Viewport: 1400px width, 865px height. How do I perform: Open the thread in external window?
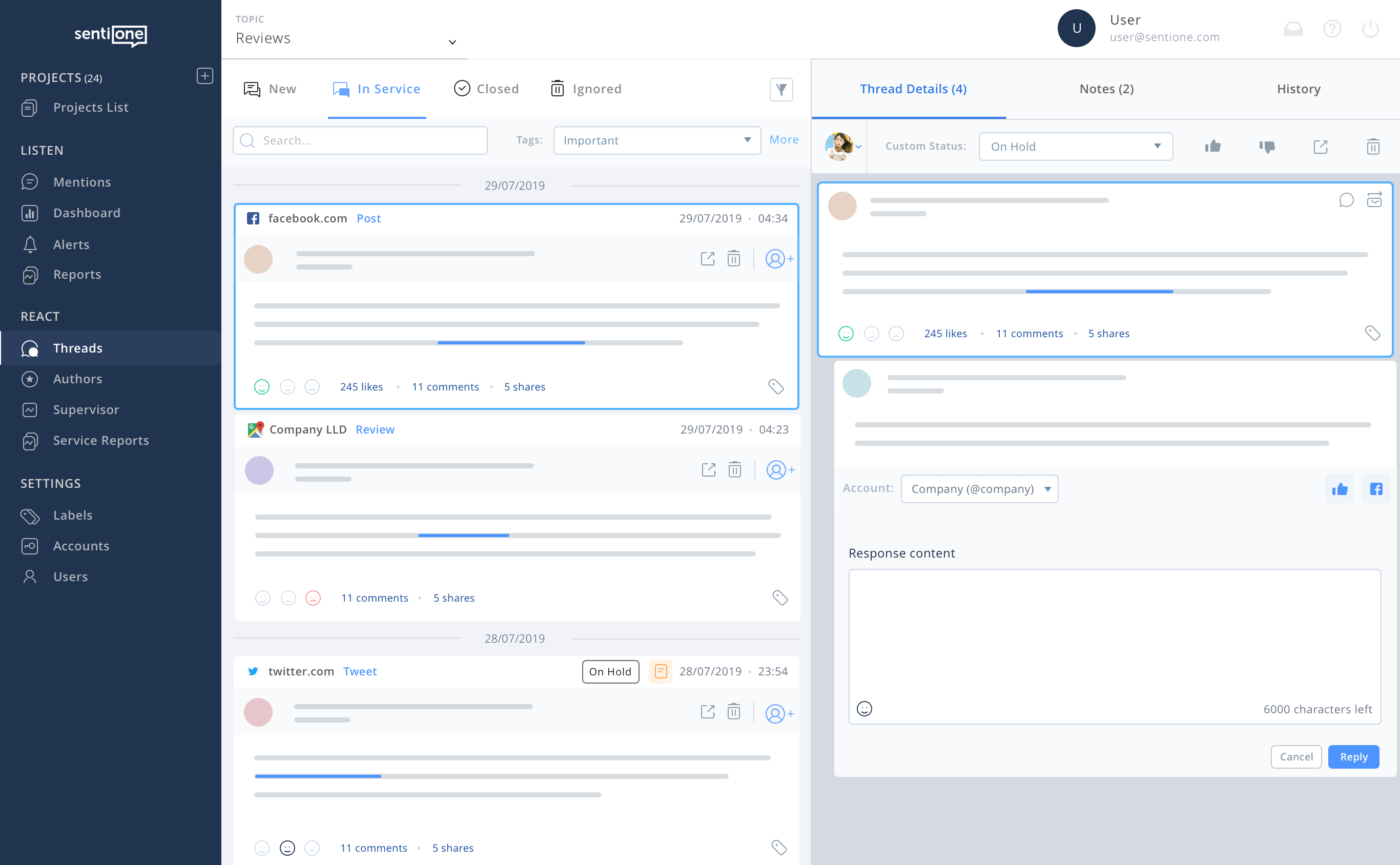[1320, 147]
